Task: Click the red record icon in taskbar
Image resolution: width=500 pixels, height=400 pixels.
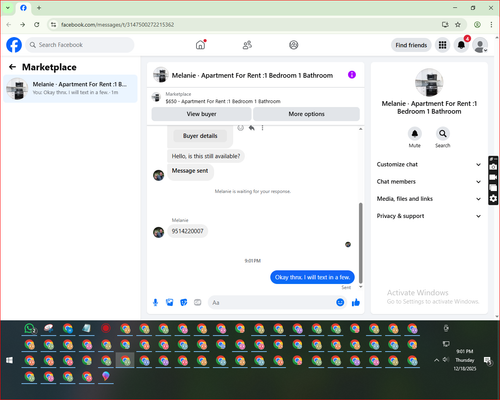Action: 106,329
